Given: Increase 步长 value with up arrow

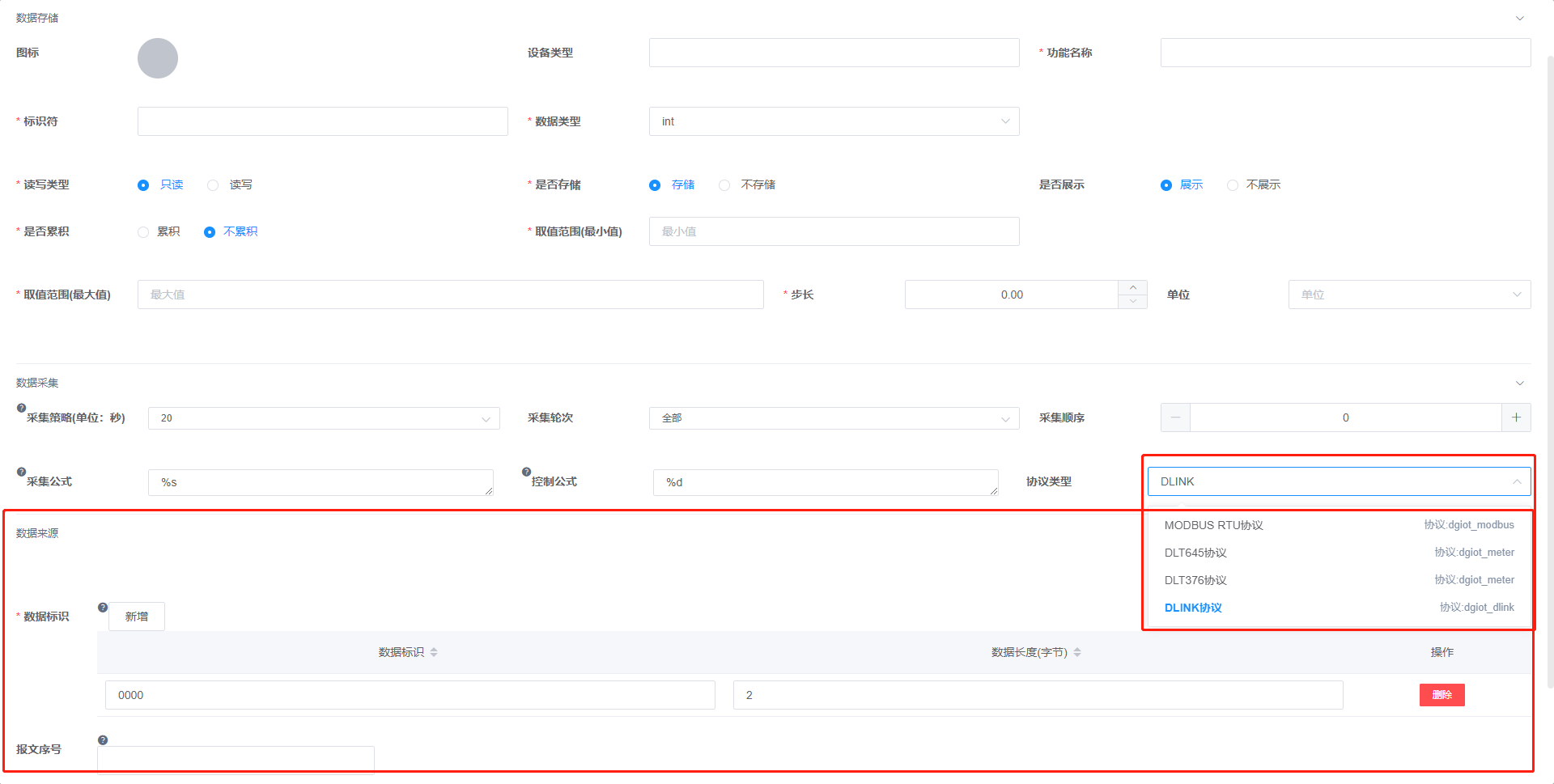Looking at the screenshot, I should tap(1133, 287).
